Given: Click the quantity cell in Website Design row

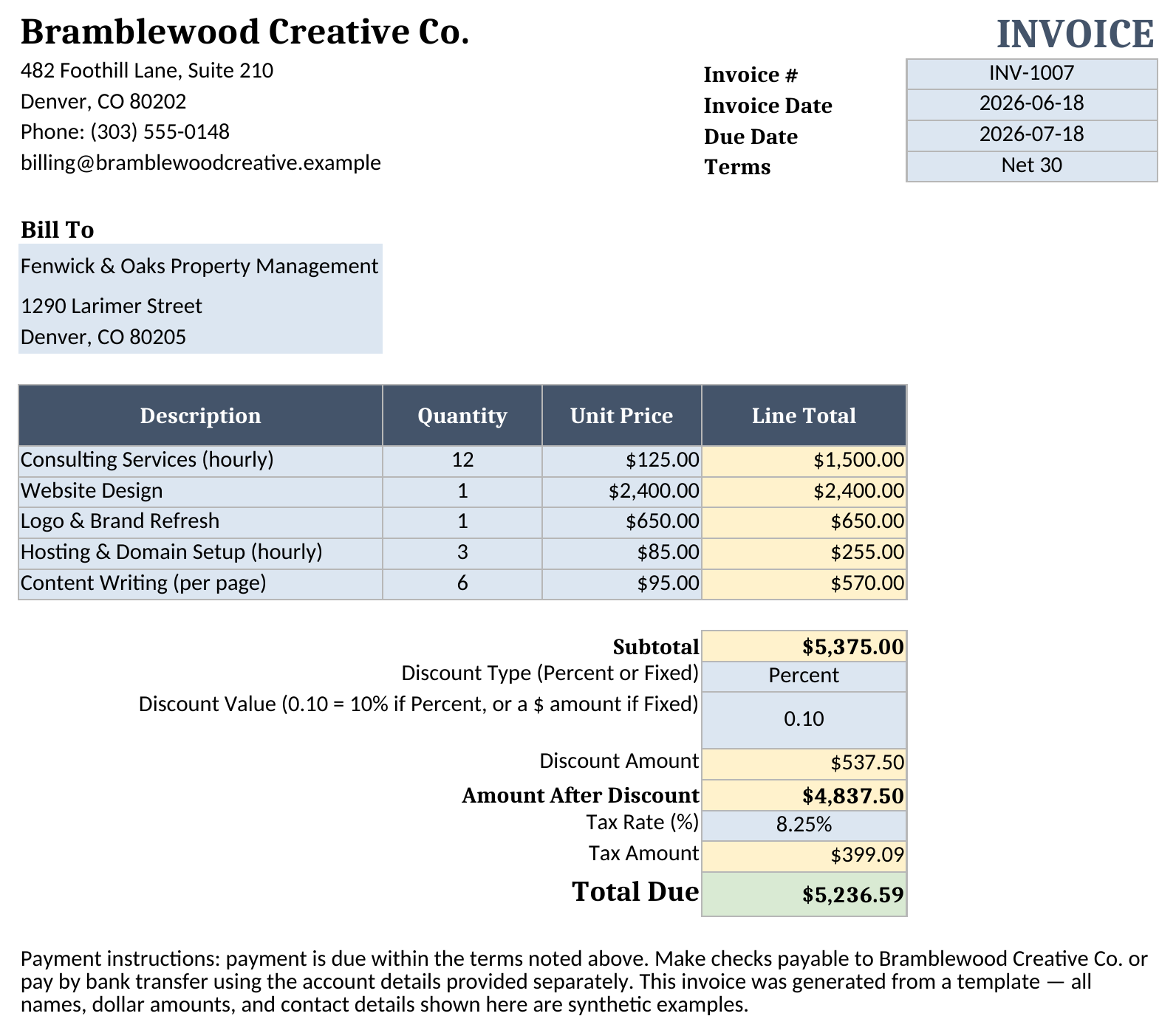Looking at the screenshot, I should pyautogui.click(x=462, y=492).
